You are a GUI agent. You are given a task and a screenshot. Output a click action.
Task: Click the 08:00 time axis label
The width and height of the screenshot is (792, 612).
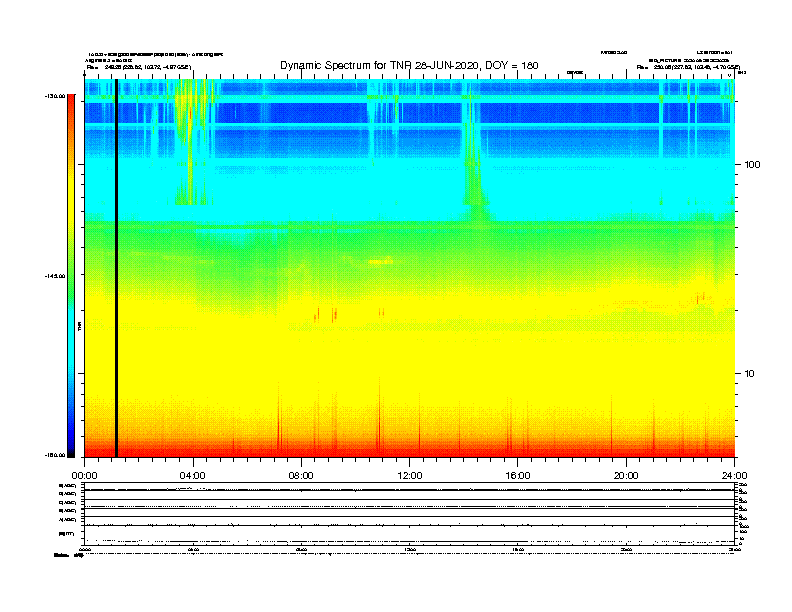[301, 476]
